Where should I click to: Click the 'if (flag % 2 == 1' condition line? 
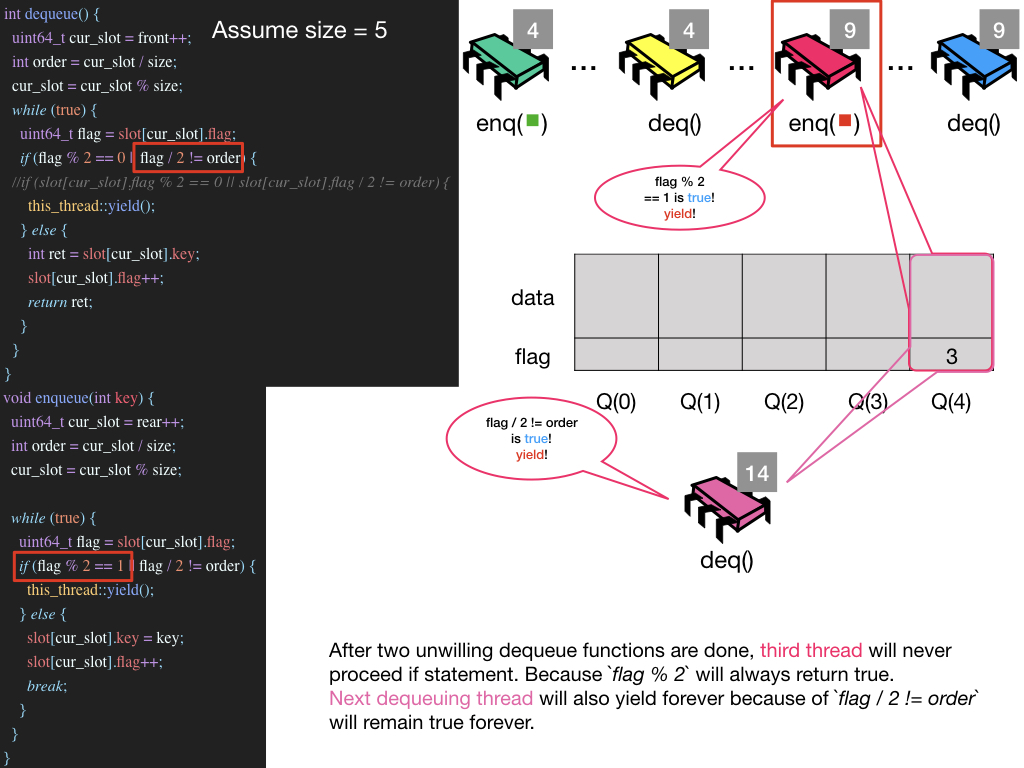coord(137,566)
